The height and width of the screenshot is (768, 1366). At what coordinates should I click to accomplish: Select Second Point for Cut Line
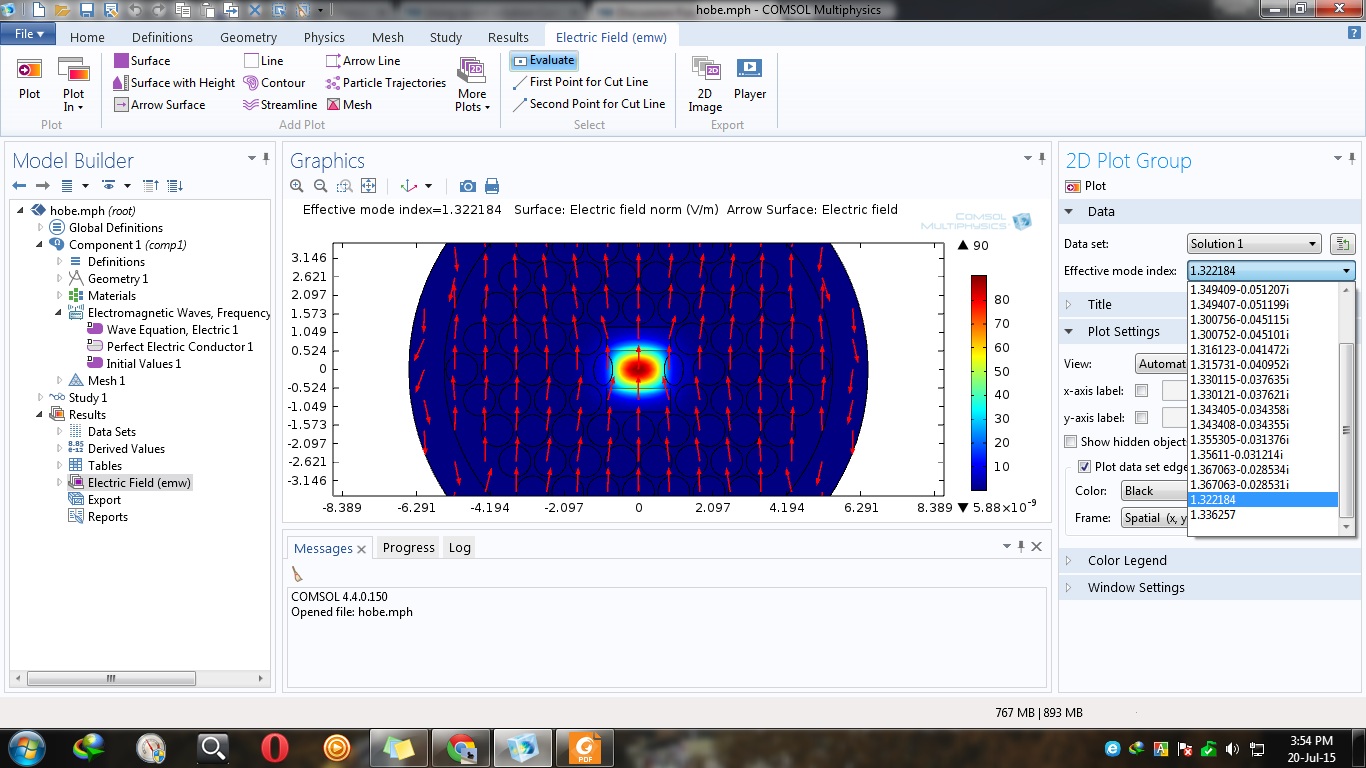(588, 104)
